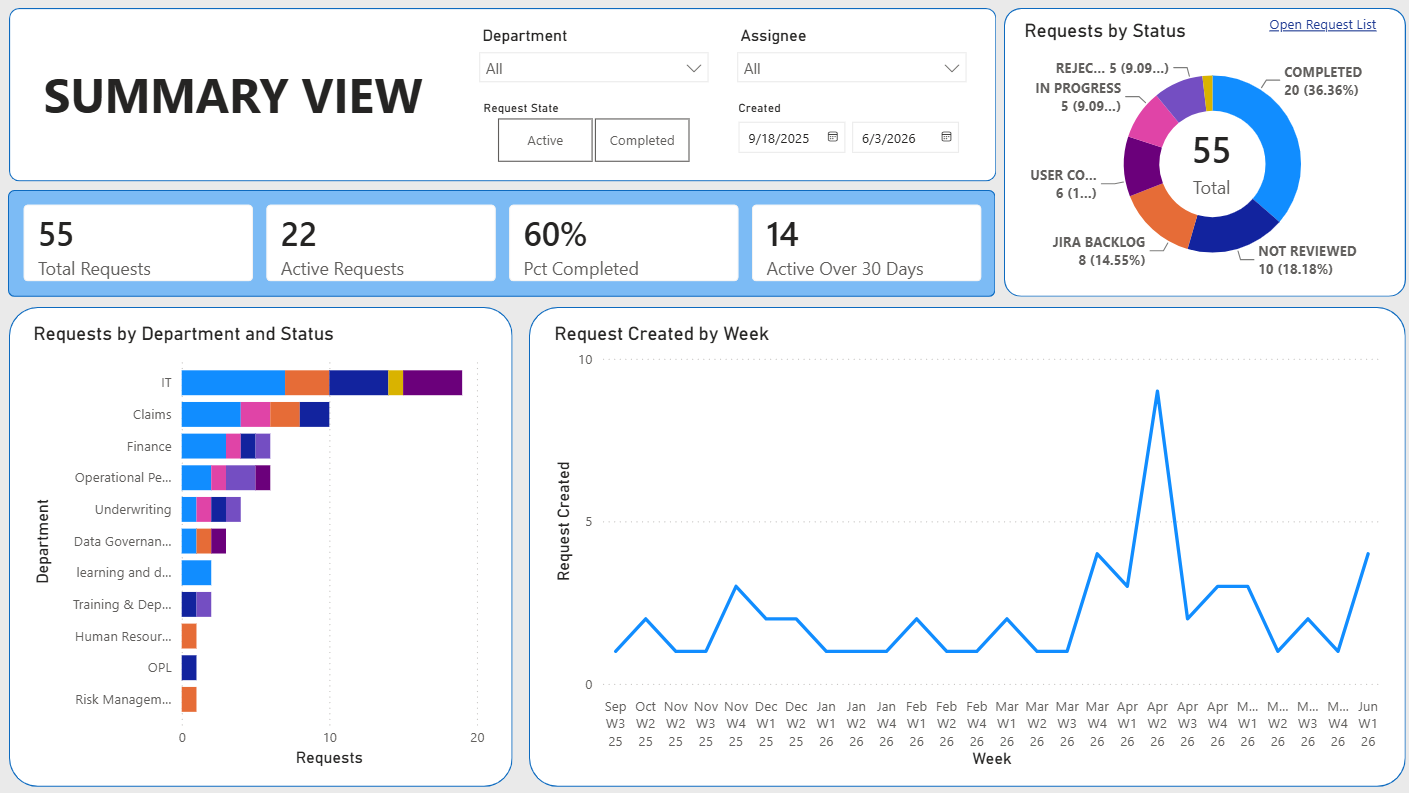Click the "SUMMARY VIEW" heading
This screenshot has height=793, width=1409.
pyautogui.click(x=233, y=96)
